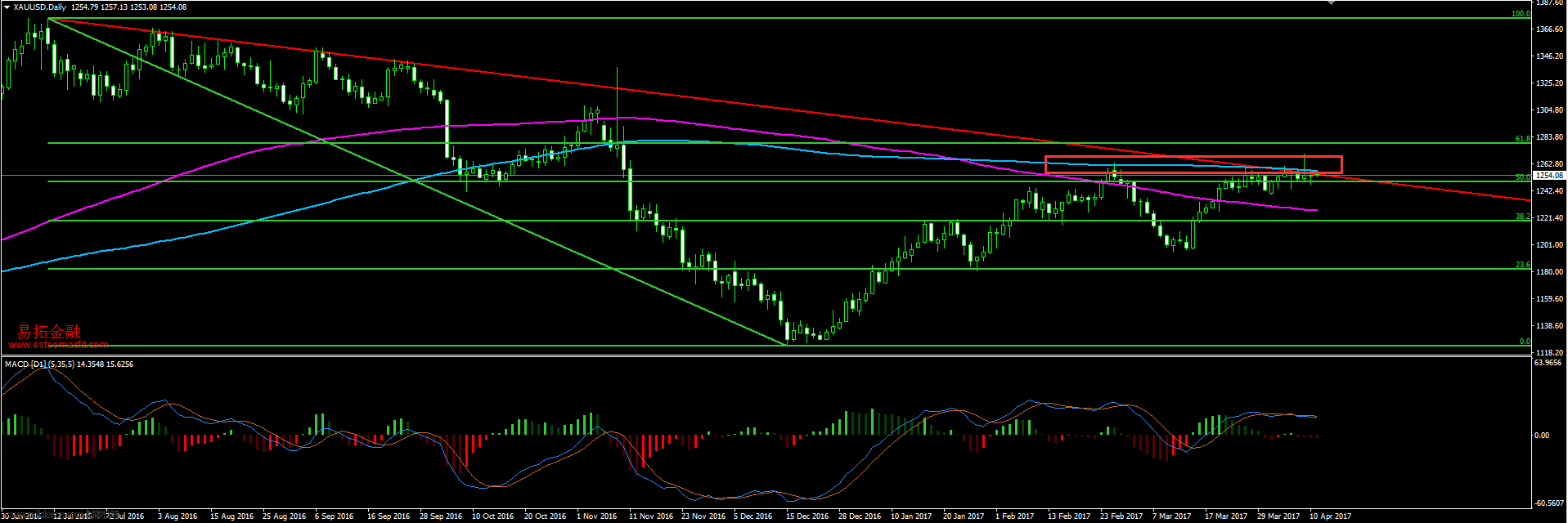This screenshot has width=1568, height=523.
Task: Click the 61.8 Fibonacci level label
Action: coord(1522,139)
